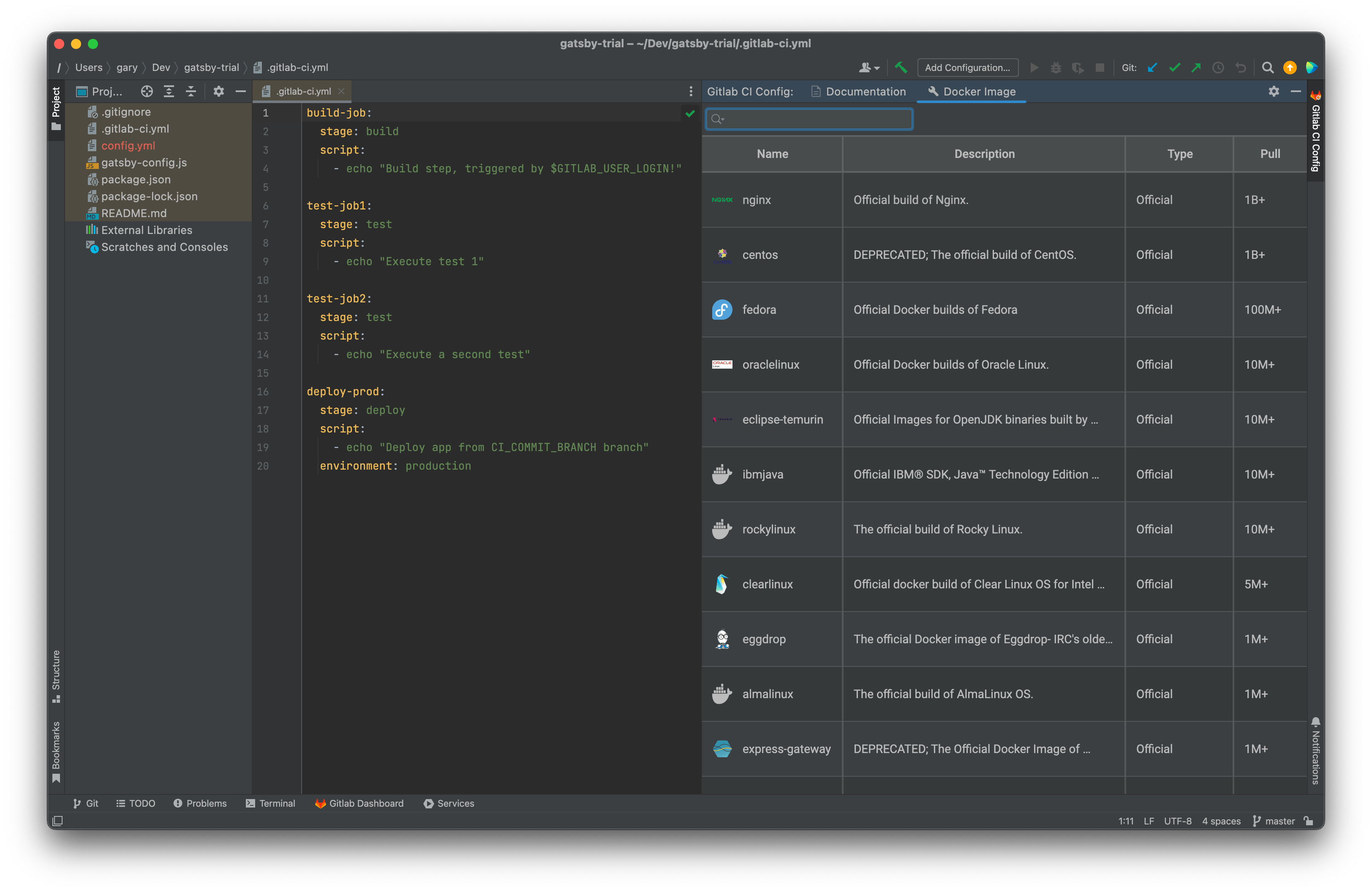Open the user avatar dropdown menu
Screen dimensions: 1372x892
(x=869, y=68)
